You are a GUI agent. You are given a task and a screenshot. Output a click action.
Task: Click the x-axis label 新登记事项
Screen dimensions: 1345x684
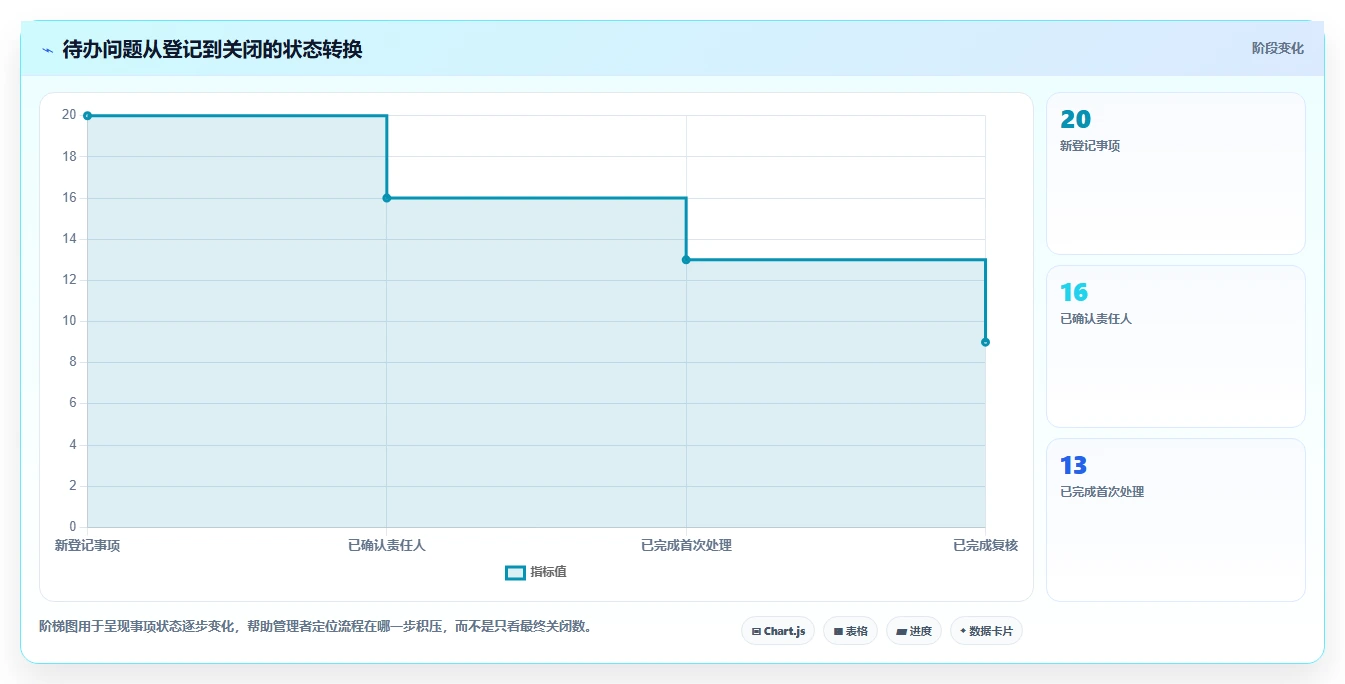tap(87, 546)
